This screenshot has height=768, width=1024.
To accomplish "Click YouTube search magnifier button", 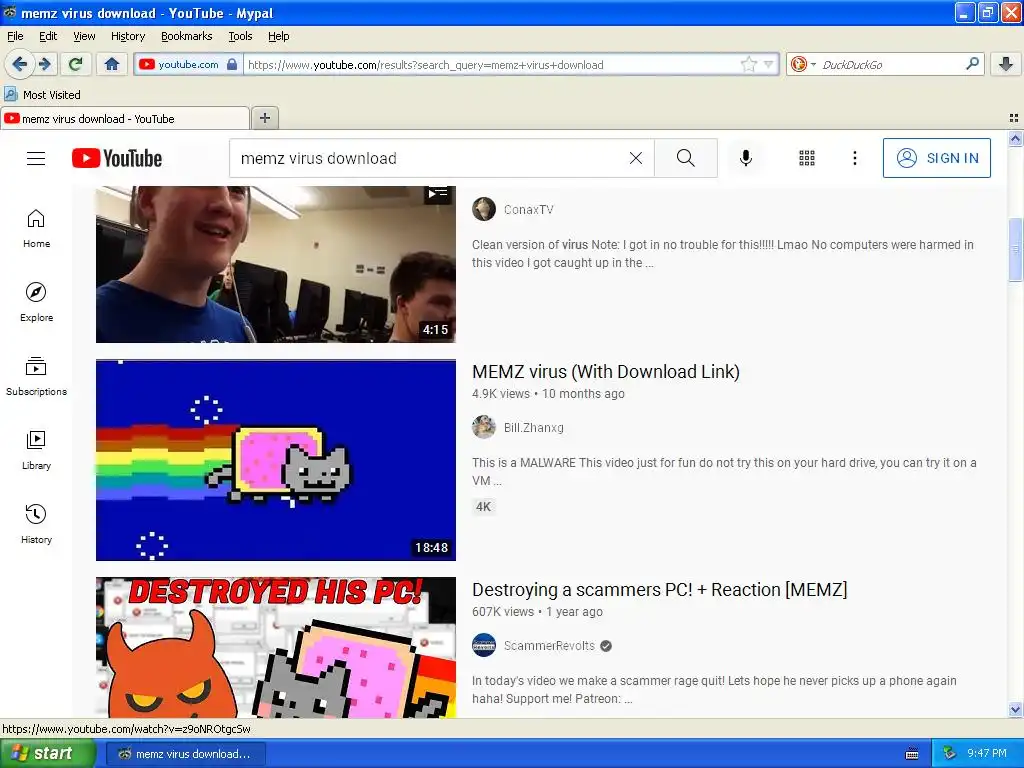I will pyautogui.click(x=686, y=158).
